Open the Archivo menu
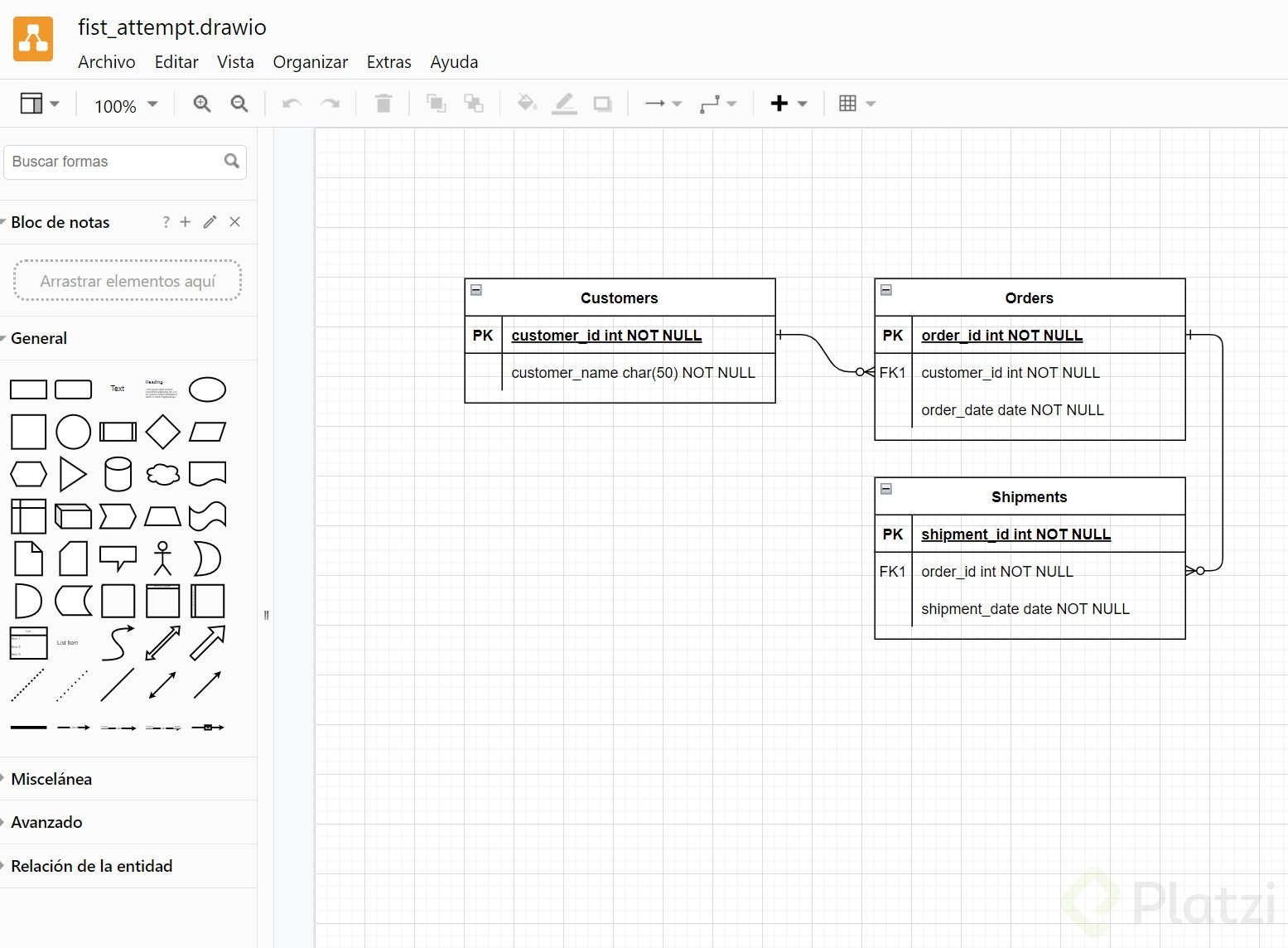Image resolution: width=1288 pixels, height=948 pixels. point(106,61)
